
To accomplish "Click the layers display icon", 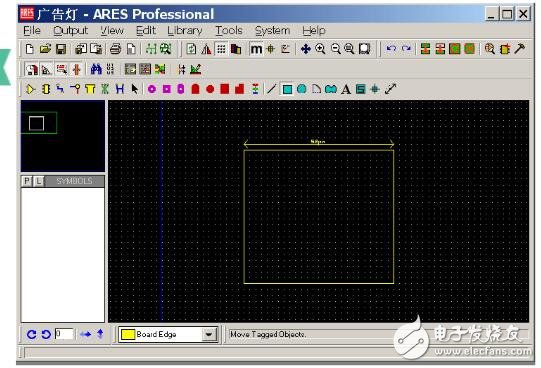I will [x=236, y=49].
